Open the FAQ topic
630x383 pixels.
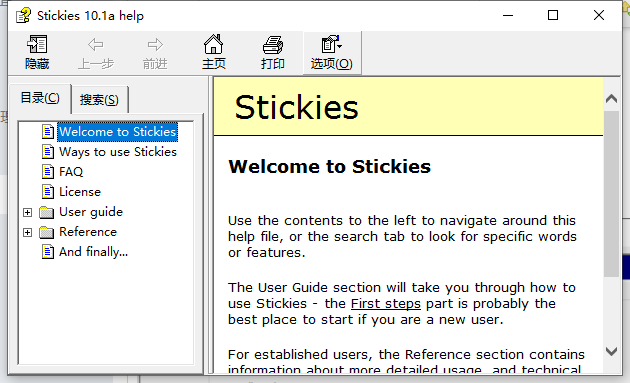[x=71, y=172]
